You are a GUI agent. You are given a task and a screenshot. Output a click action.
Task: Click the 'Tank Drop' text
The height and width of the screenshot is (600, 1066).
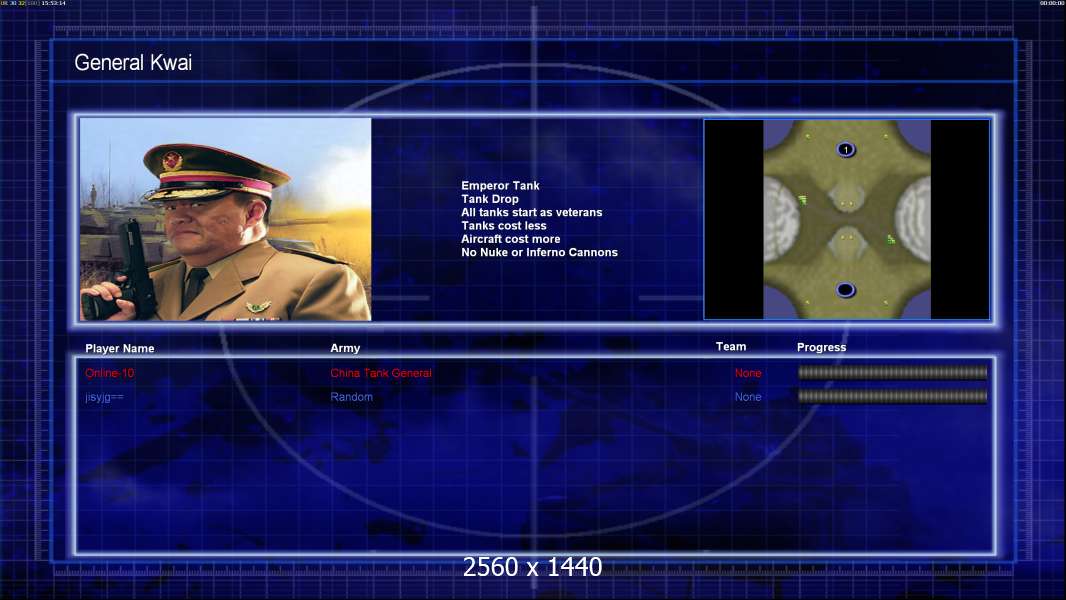(x=489, y=199)
